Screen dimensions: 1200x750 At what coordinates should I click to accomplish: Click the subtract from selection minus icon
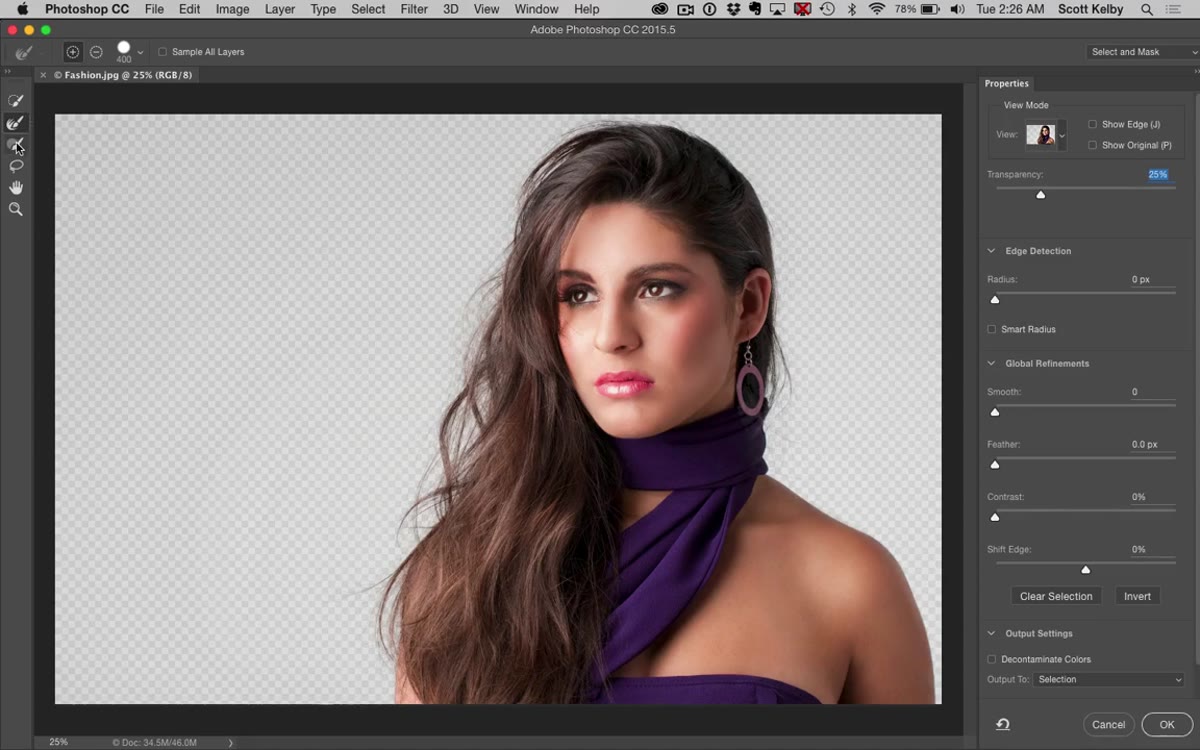[x=96, y=52]
